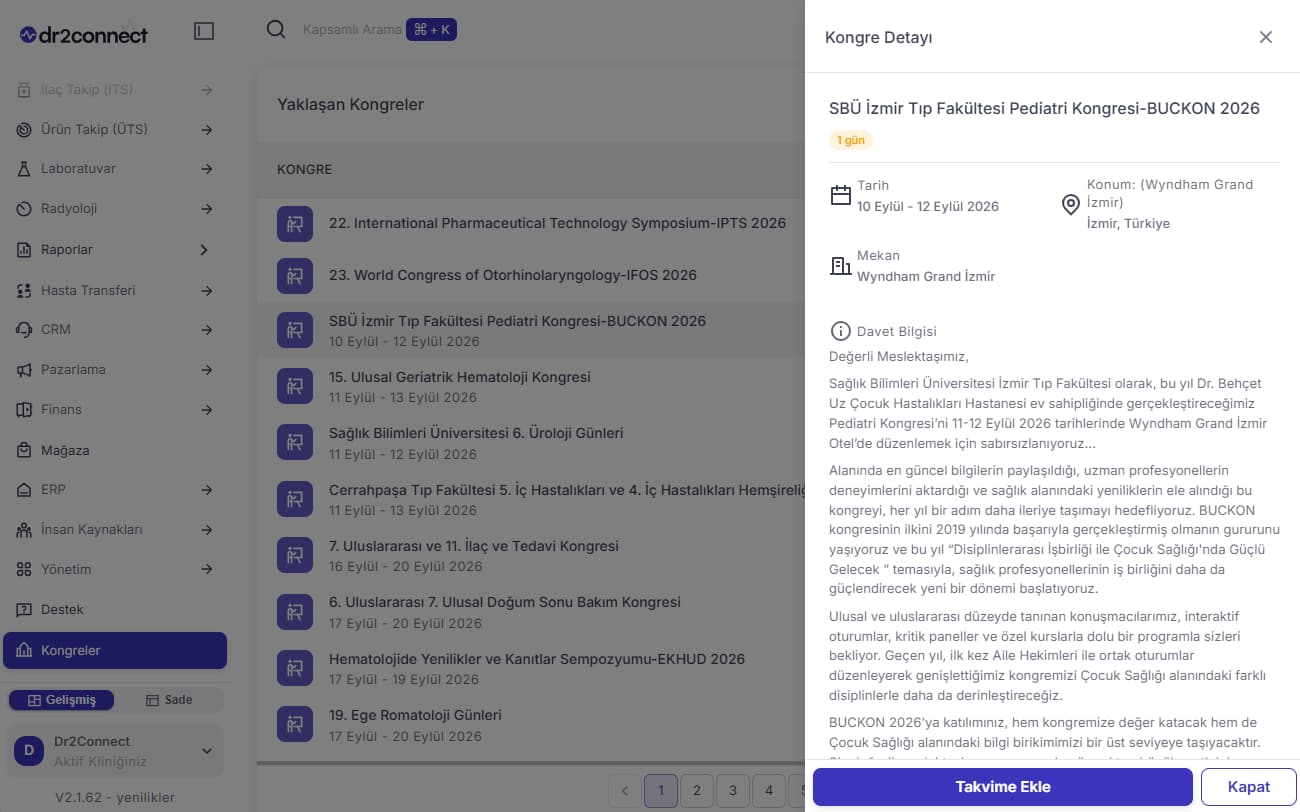This screenshot has width=1300, height=812.
Task: Click the search magnifier icon
Action: [276, 30]
